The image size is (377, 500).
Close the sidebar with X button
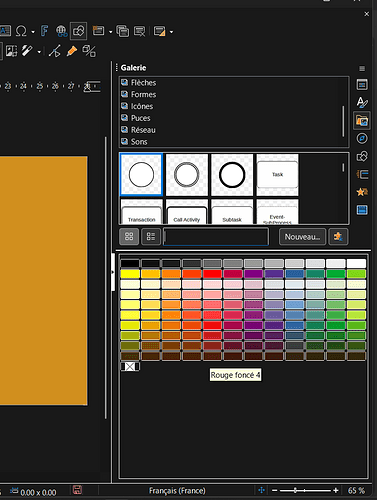coord(367,14)
